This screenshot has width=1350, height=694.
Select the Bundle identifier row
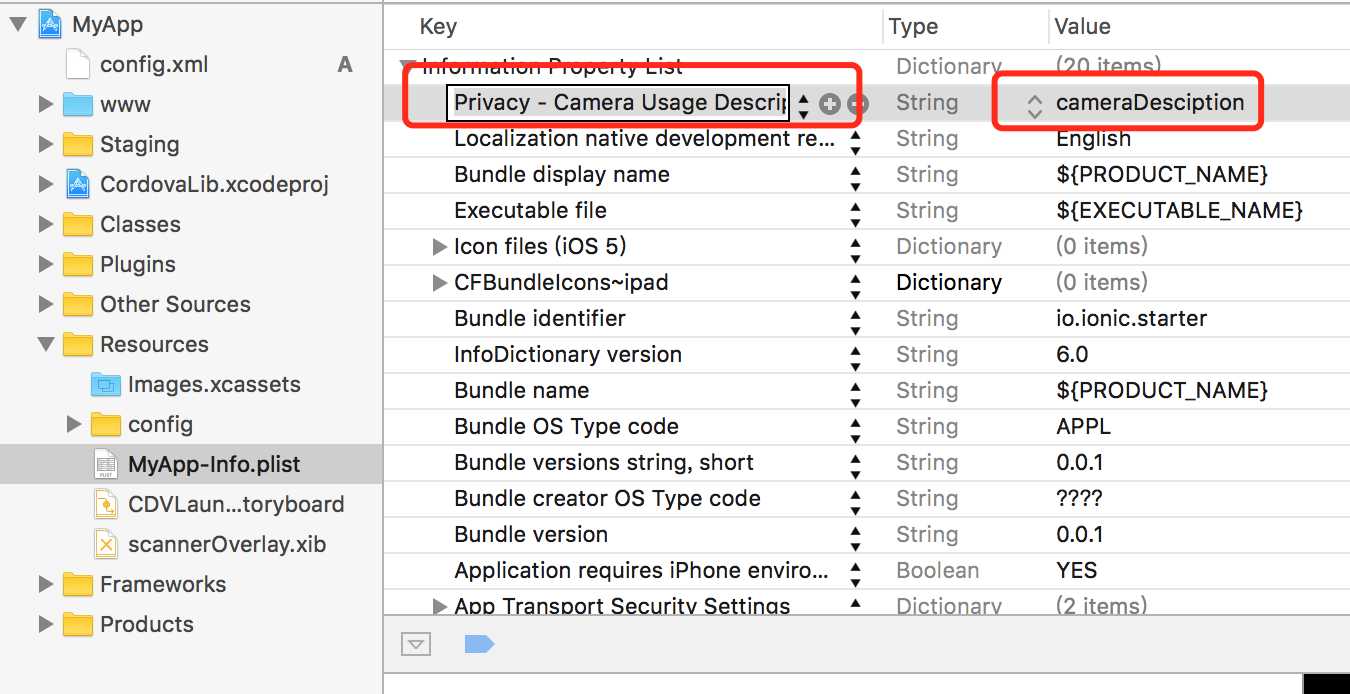[867, 319]
